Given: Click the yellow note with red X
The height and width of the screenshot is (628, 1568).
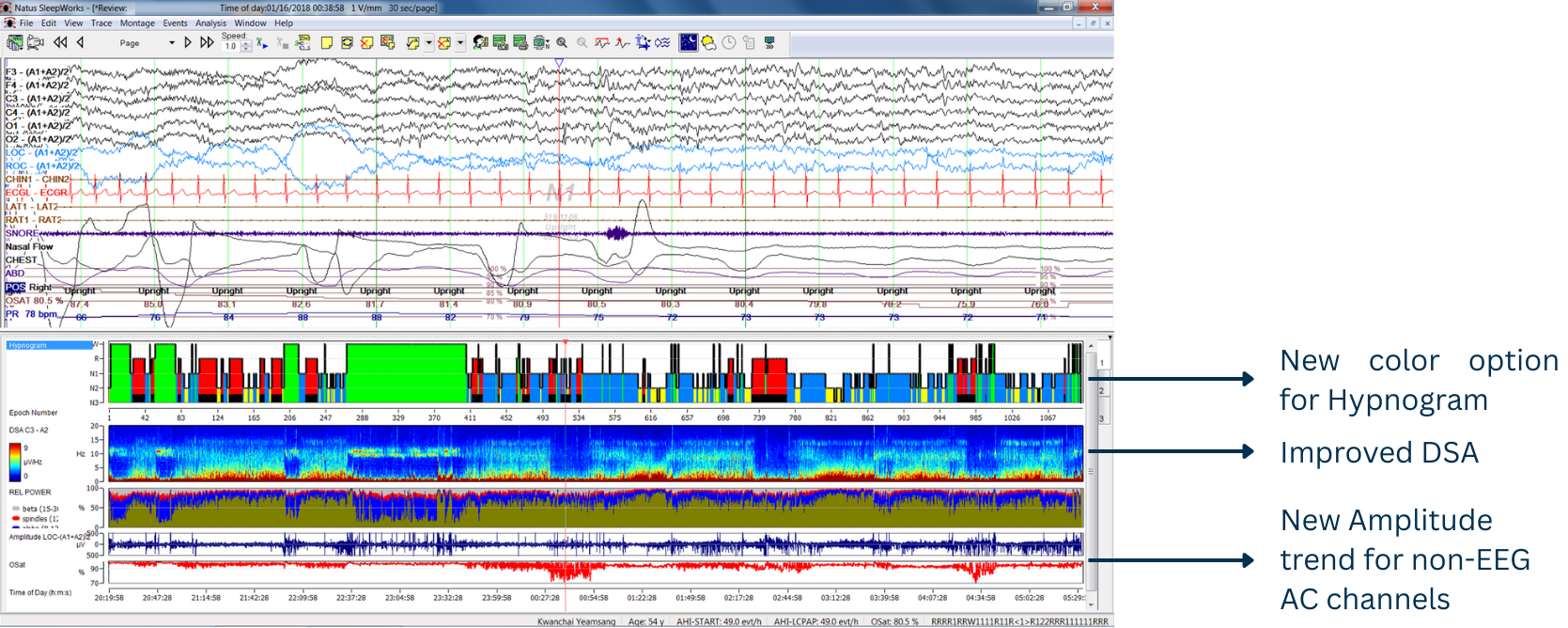Looking at the screenshot, I should pyautogui.click(x=367, y=42).
